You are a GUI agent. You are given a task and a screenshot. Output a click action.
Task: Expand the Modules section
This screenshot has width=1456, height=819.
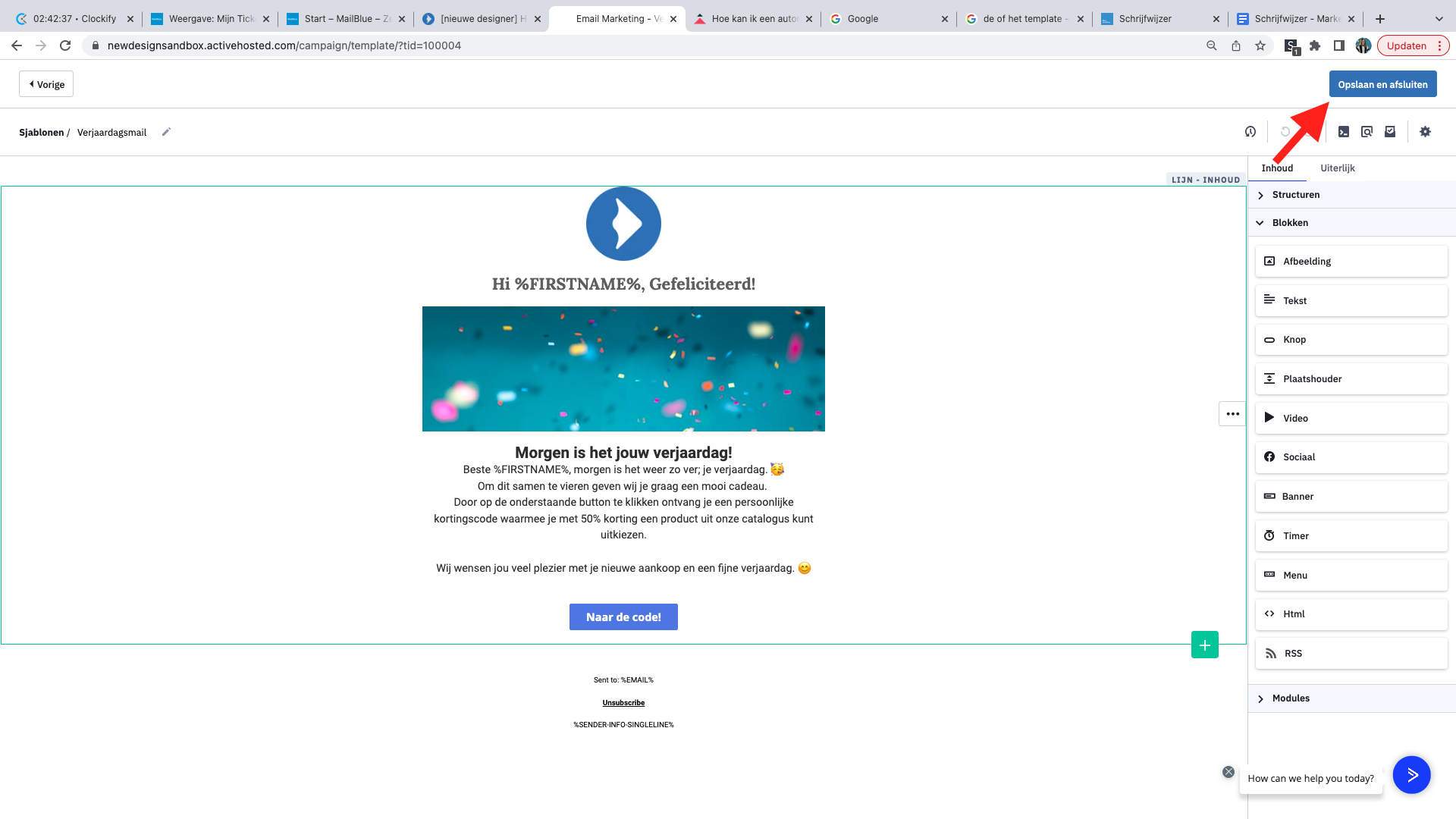click(1351, 698)
